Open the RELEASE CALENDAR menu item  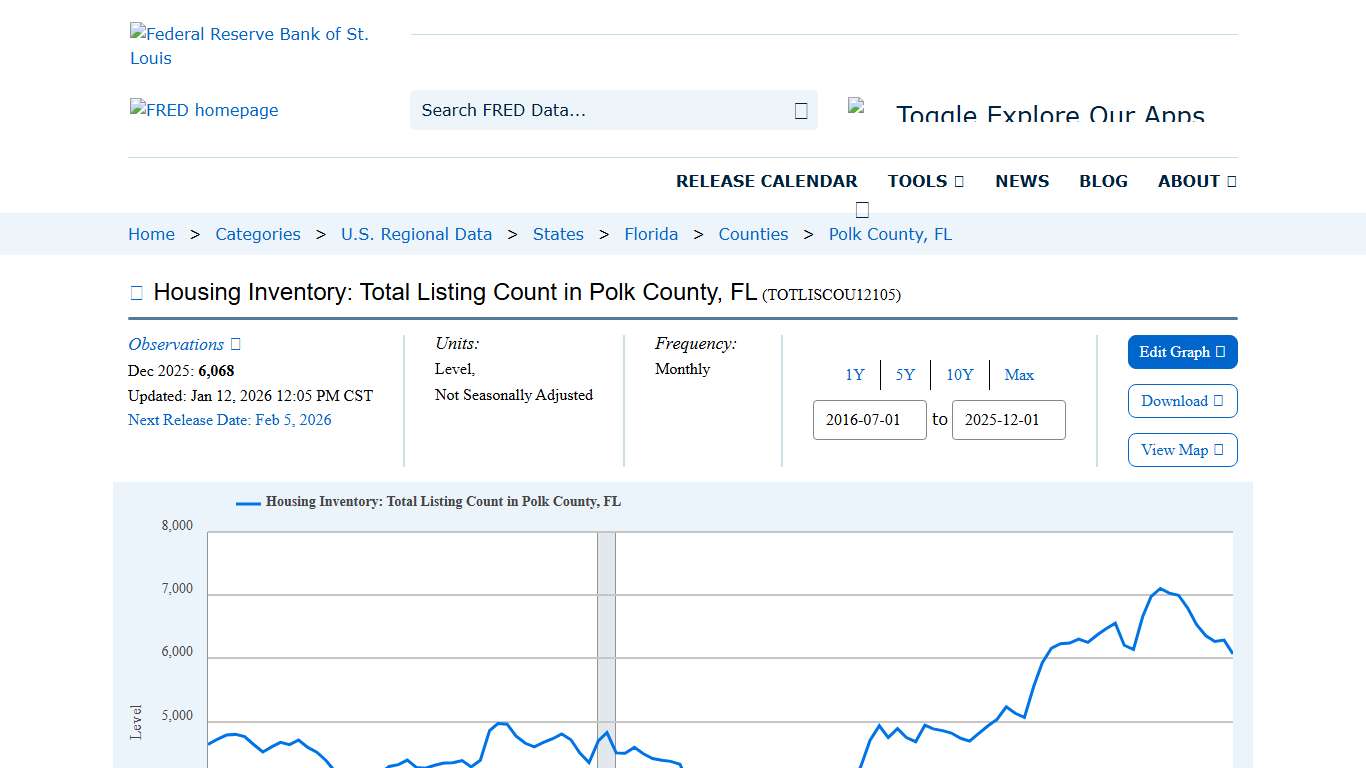pyautogui.click(x=767, y=181)
